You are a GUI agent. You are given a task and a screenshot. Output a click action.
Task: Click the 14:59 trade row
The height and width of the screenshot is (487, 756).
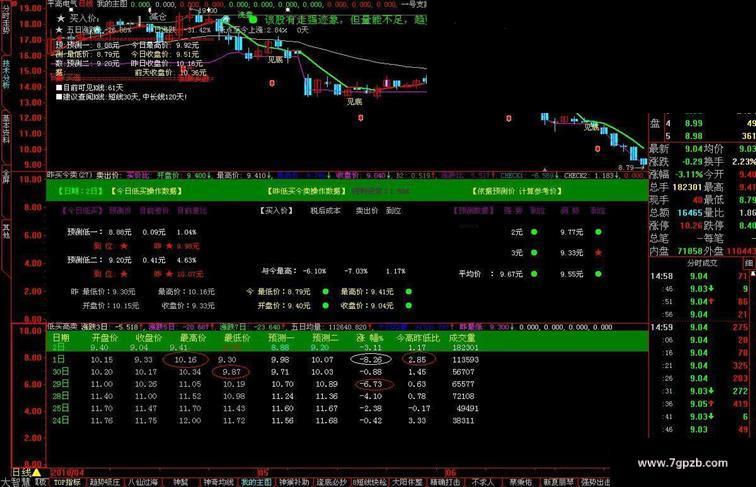(699, 327)
